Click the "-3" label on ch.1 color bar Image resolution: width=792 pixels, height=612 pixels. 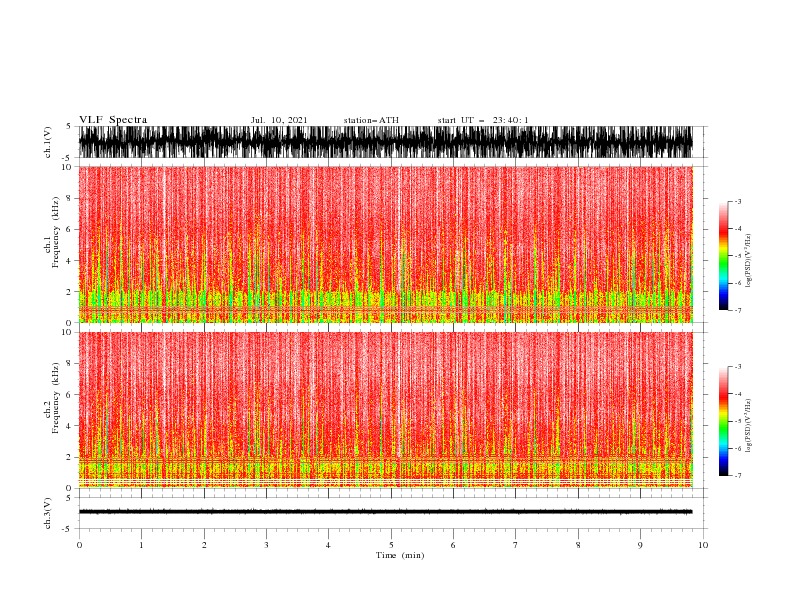(x=738, y=201)
